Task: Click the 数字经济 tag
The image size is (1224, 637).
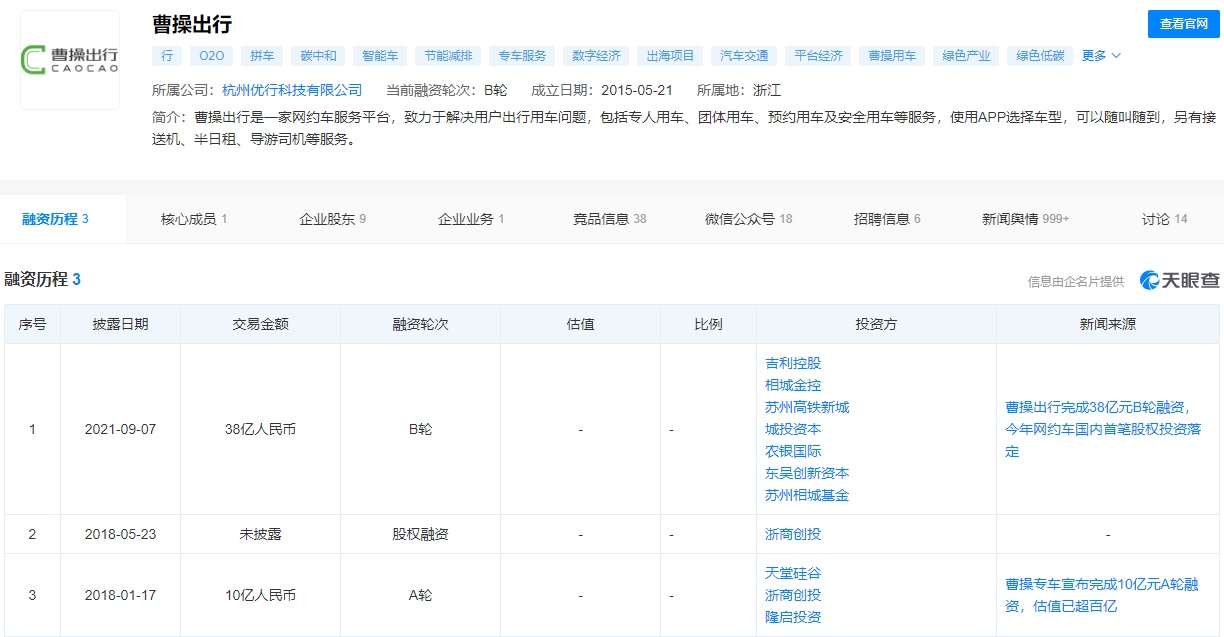Action: pyautogui.click(x=596, y=56)
